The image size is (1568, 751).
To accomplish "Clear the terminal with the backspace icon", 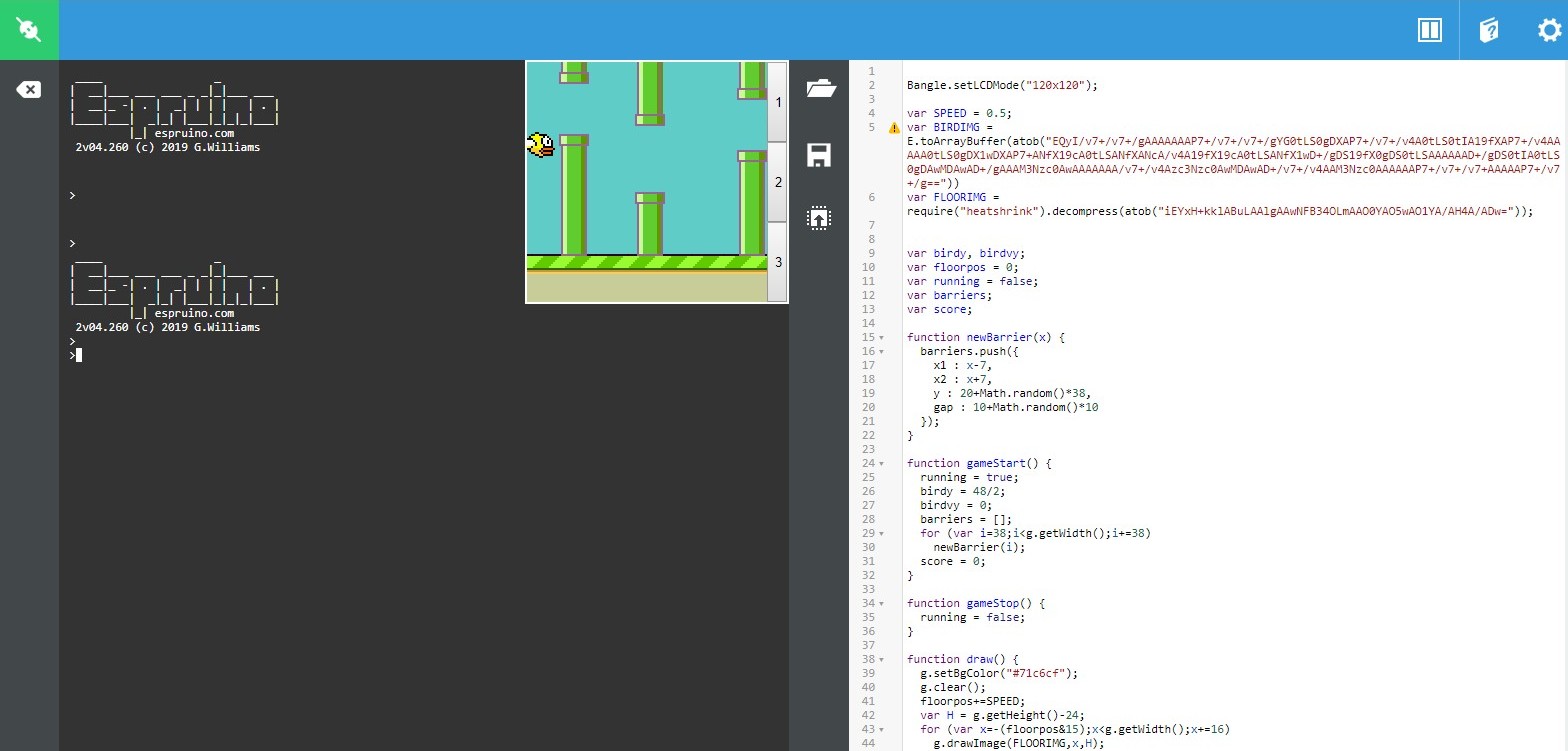I will click(29, 90).
